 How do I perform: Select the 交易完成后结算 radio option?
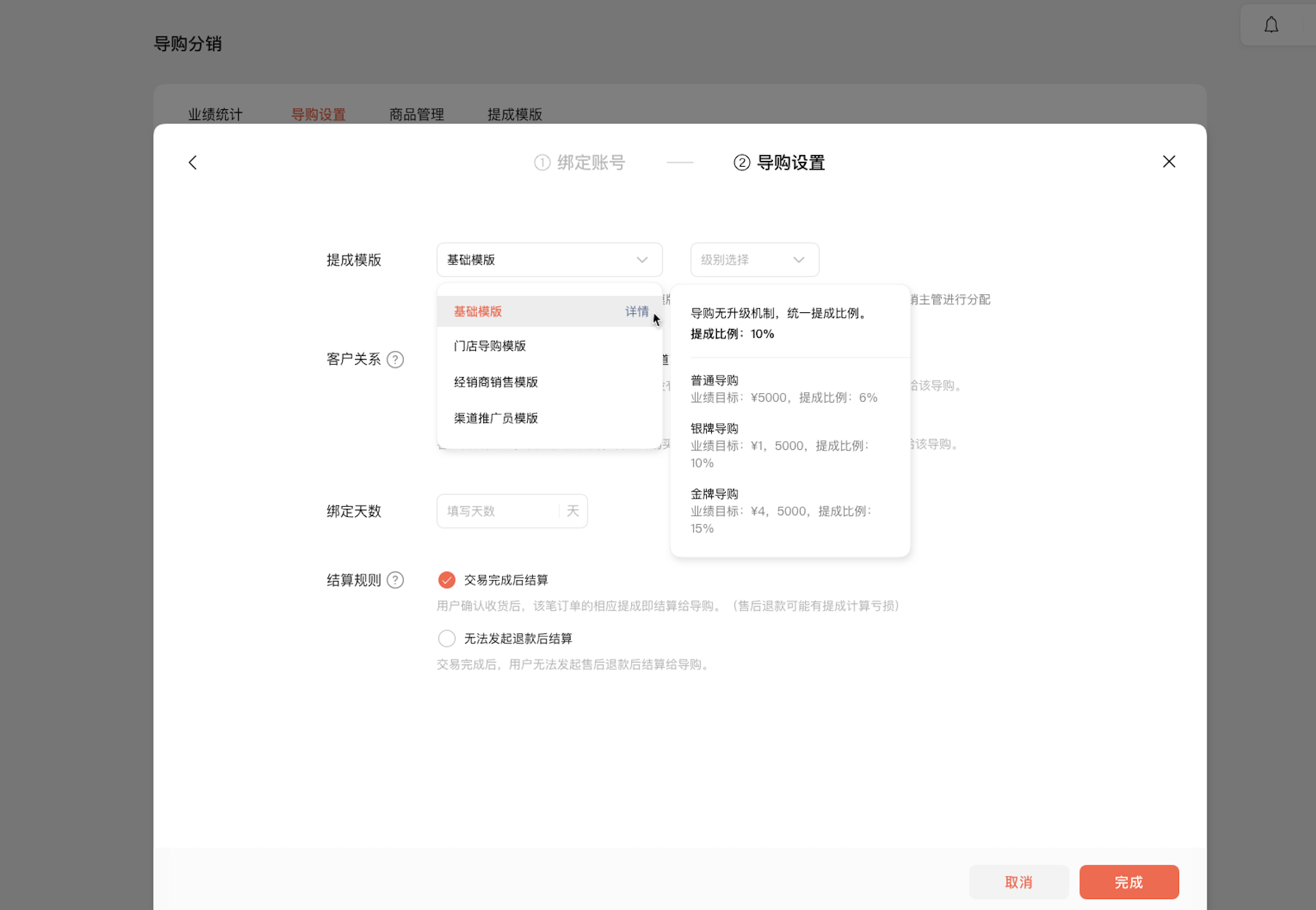tap(447, 580)
